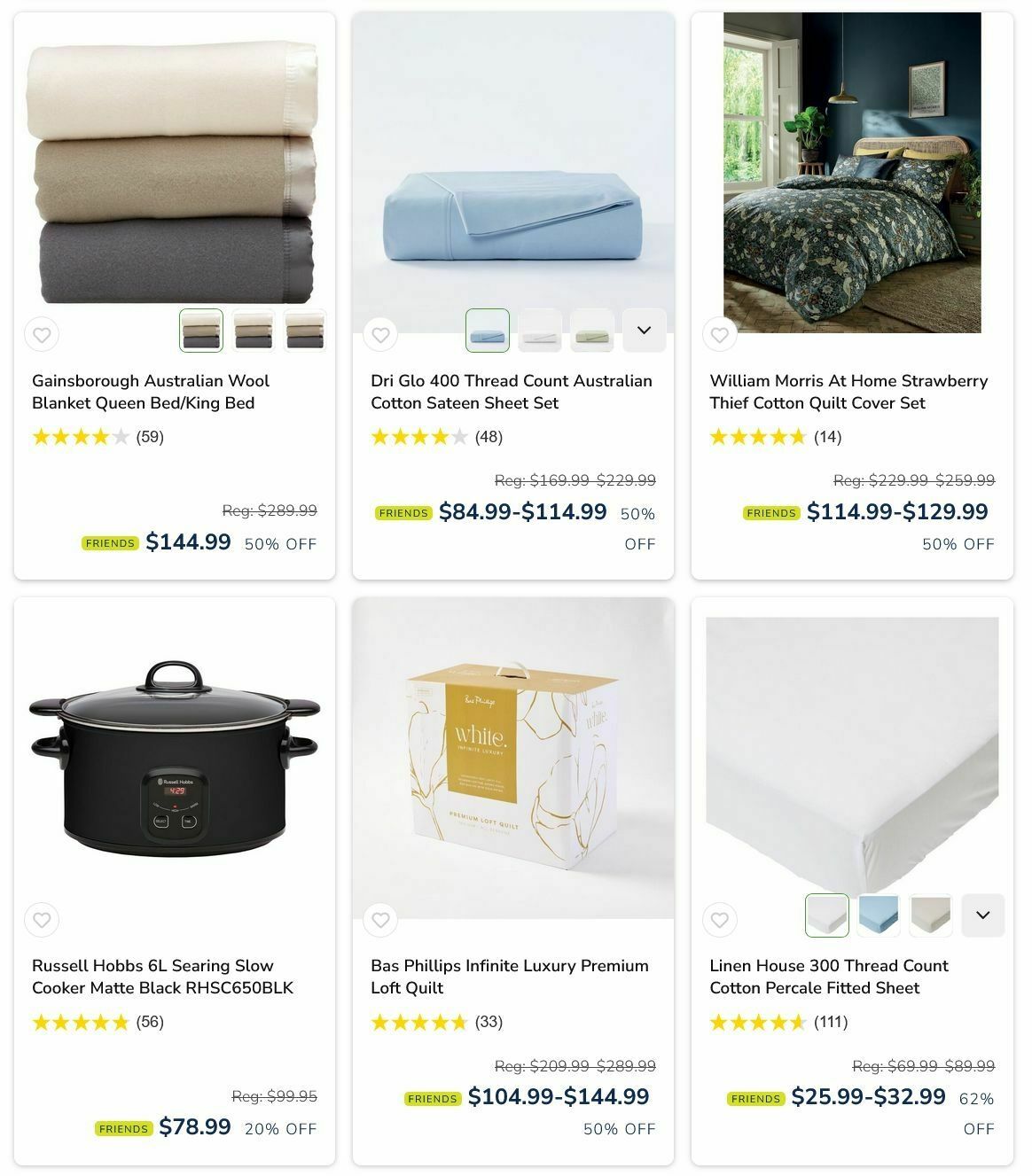Favorite the Dri Glo Sateen Sheet Set
The width and height of the screenshot is (1032, 1176).
coord(380,335)
